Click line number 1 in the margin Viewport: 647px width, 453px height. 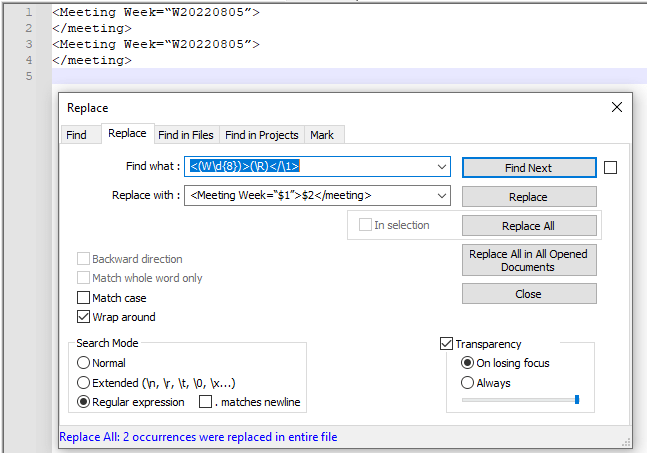pyautogui.click(x=29, y=12)
